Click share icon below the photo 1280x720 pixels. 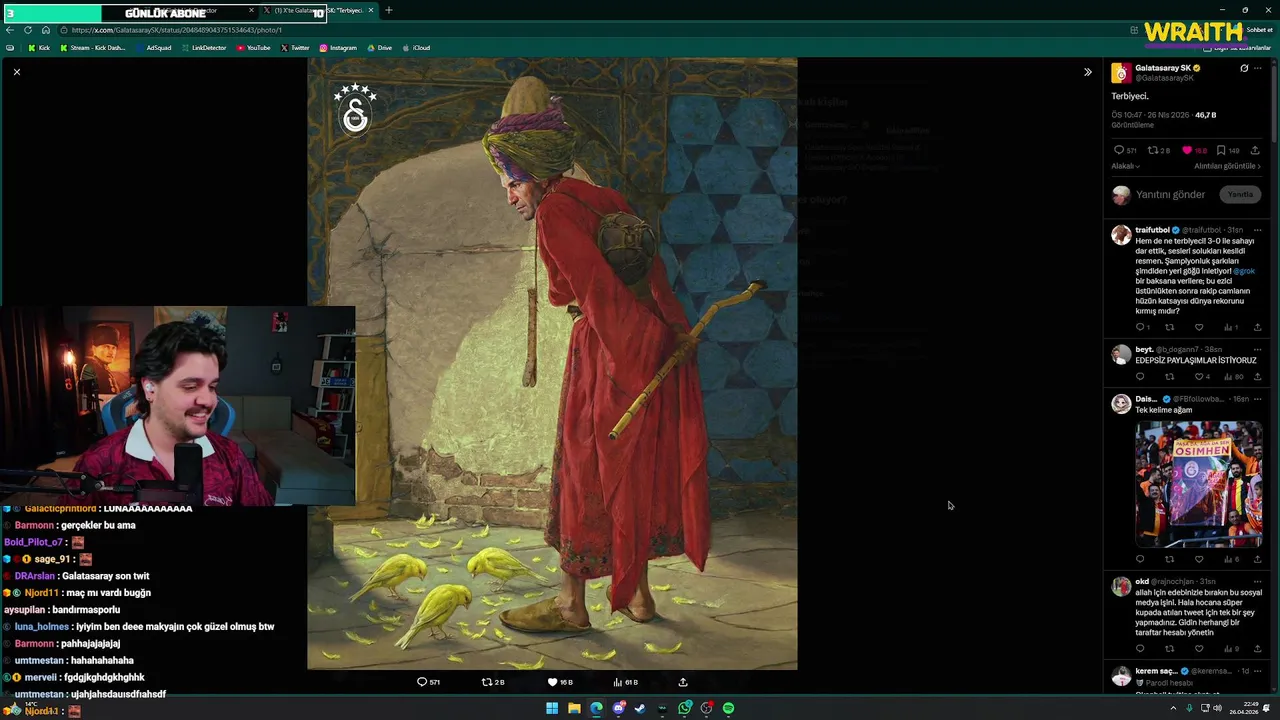coord(683,682)
